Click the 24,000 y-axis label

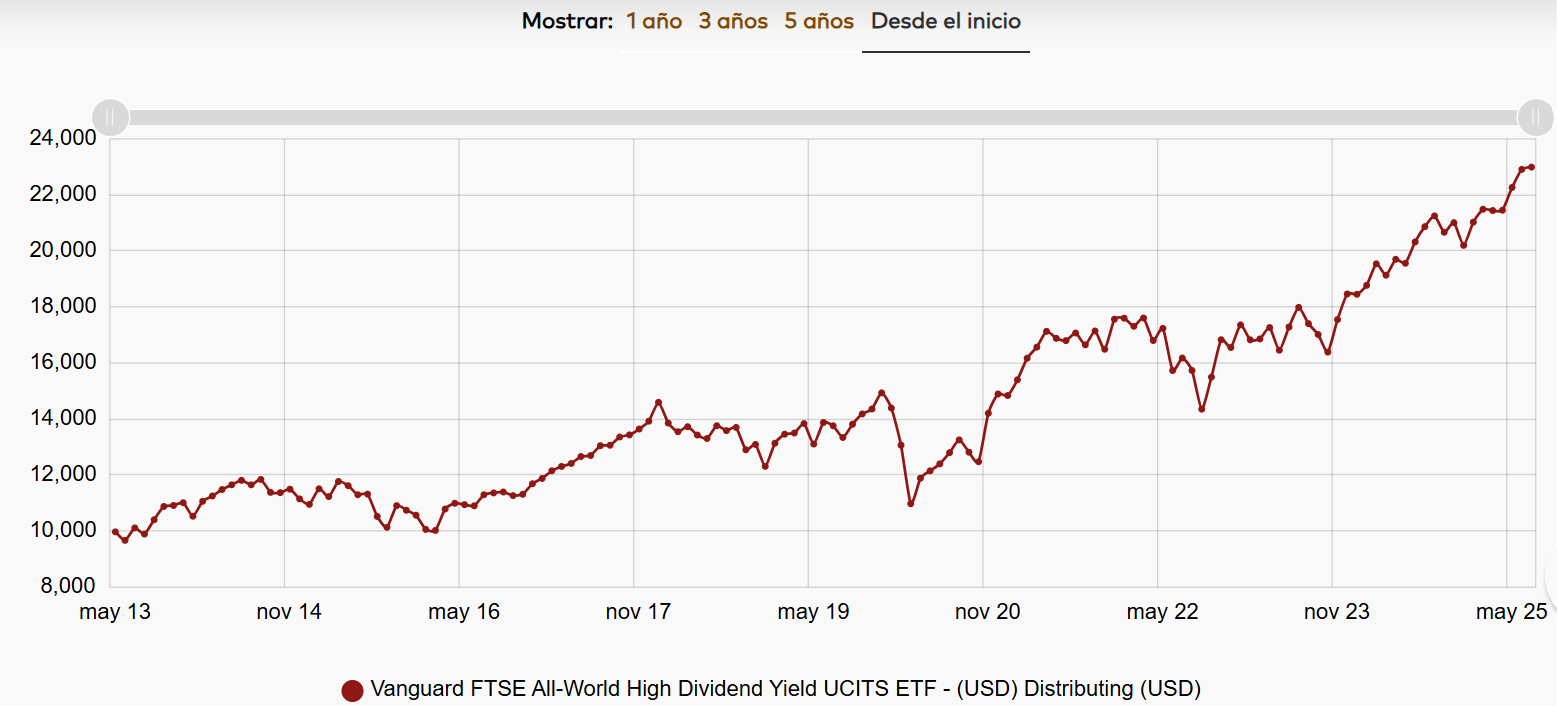61,138
